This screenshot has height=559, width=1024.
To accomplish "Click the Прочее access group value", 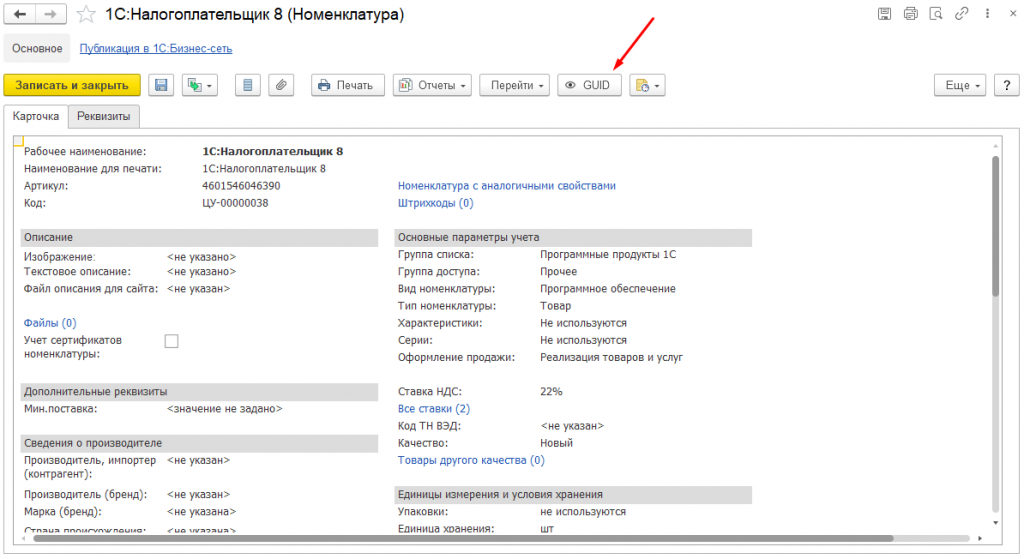I will (x=558, y=272).
